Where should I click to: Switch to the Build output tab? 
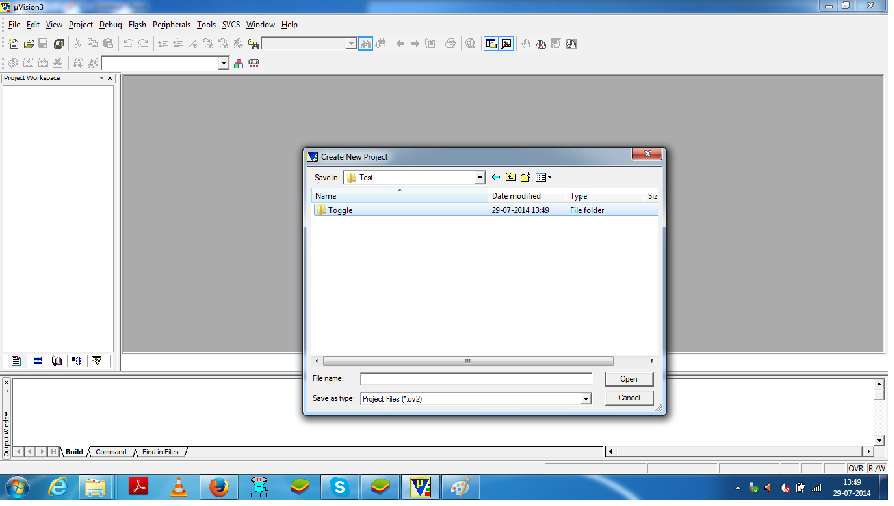tap(74, 452)
